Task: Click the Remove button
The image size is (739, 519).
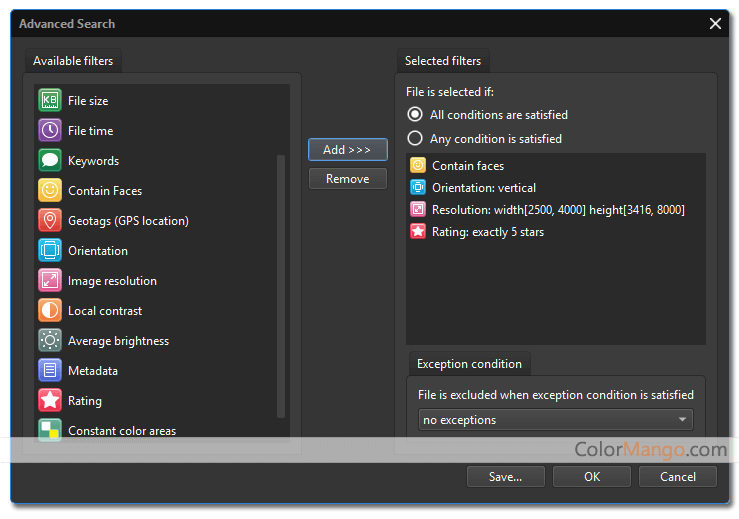Action: (x=348, y=179)
